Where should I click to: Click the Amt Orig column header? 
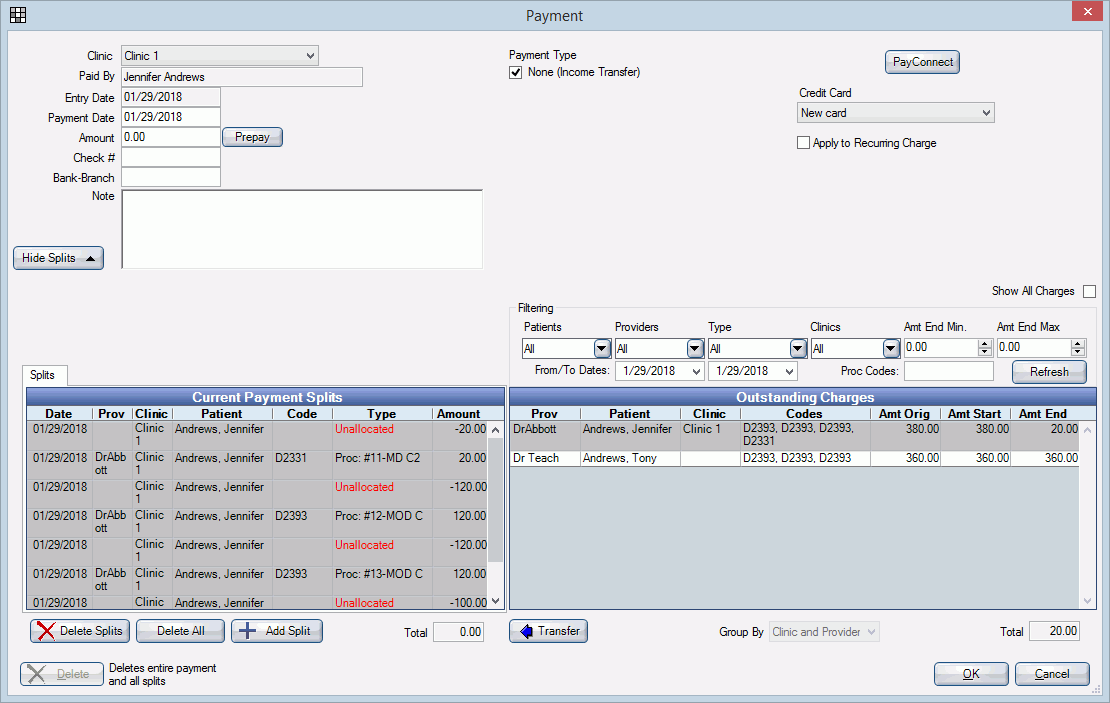click(905, 414)
